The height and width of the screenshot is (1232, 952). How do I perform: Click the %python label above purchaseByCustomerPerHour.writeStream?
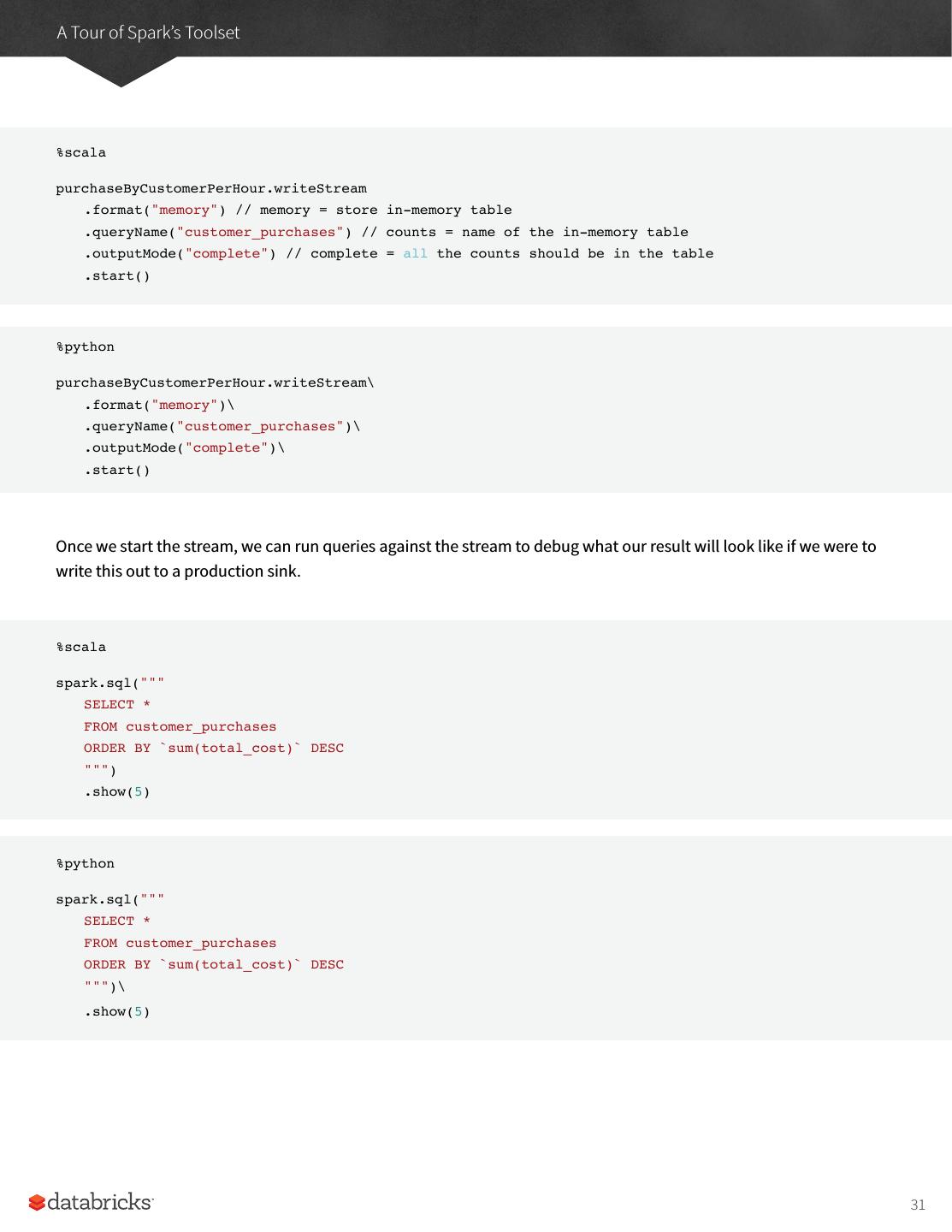[x=86, y=346]
